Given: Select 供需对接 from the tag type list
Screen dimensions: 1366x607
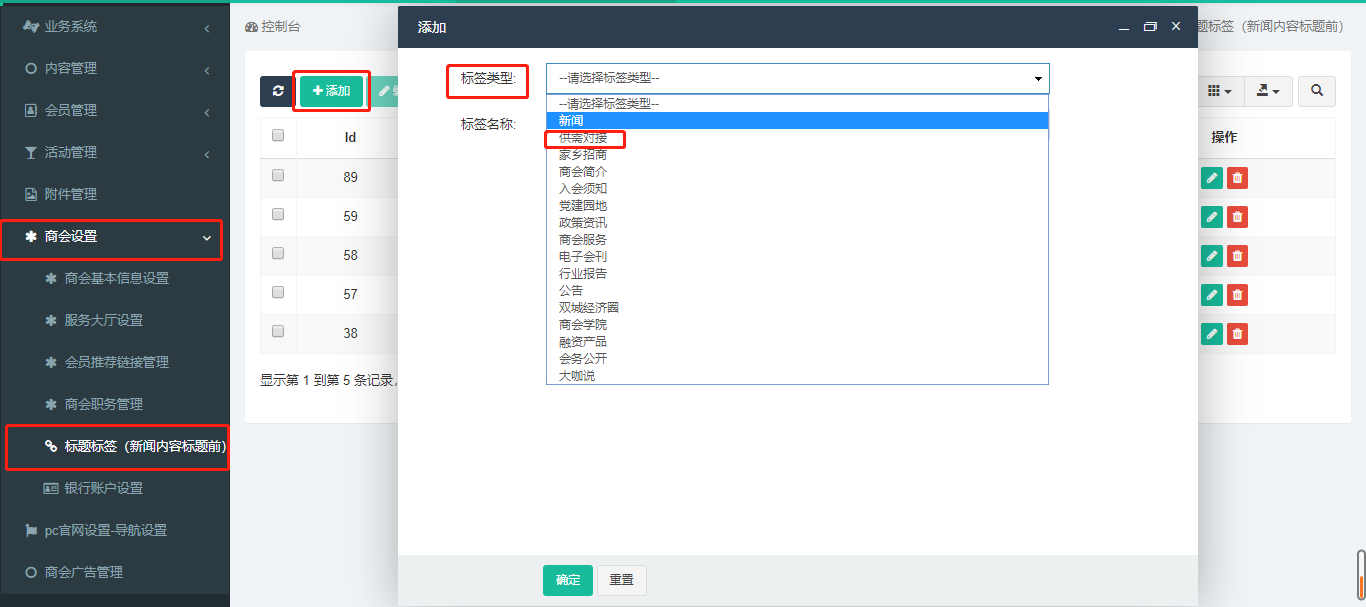Looking at the screenshot, I should click(583, 138).
